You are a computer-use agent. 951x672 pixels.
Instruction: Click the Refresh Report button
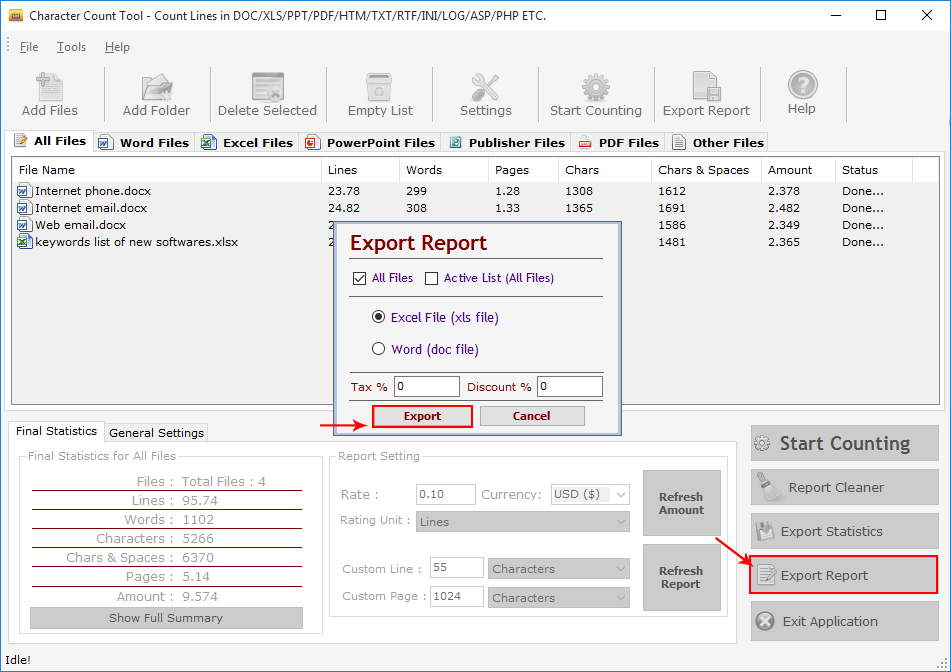point(682,577)
